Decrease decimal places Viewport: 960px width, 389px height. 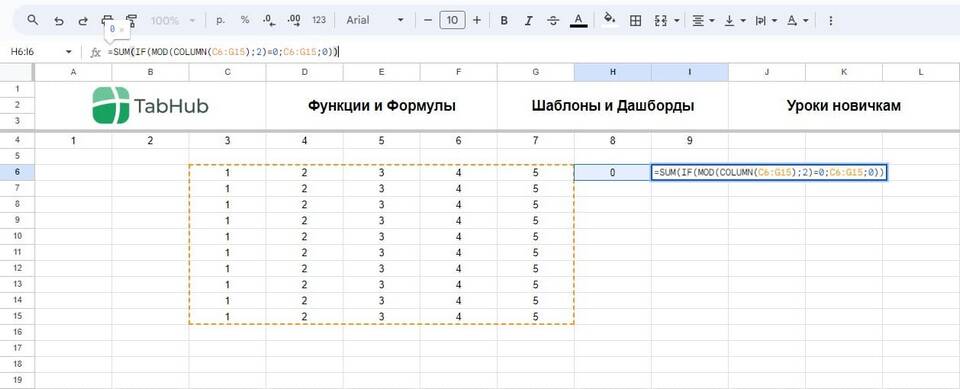click(269, 20)
